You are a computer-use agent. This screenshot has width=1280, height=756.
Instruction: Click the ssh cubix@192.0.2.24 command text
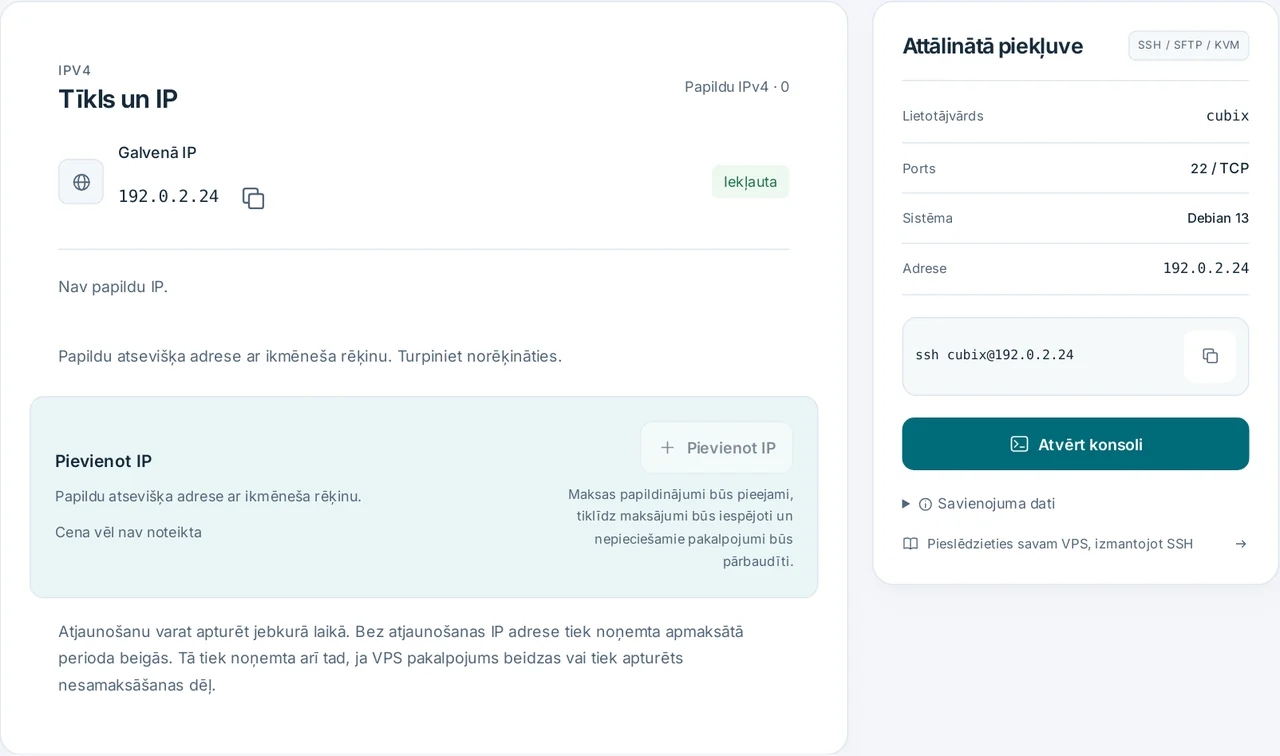[994, 355]
